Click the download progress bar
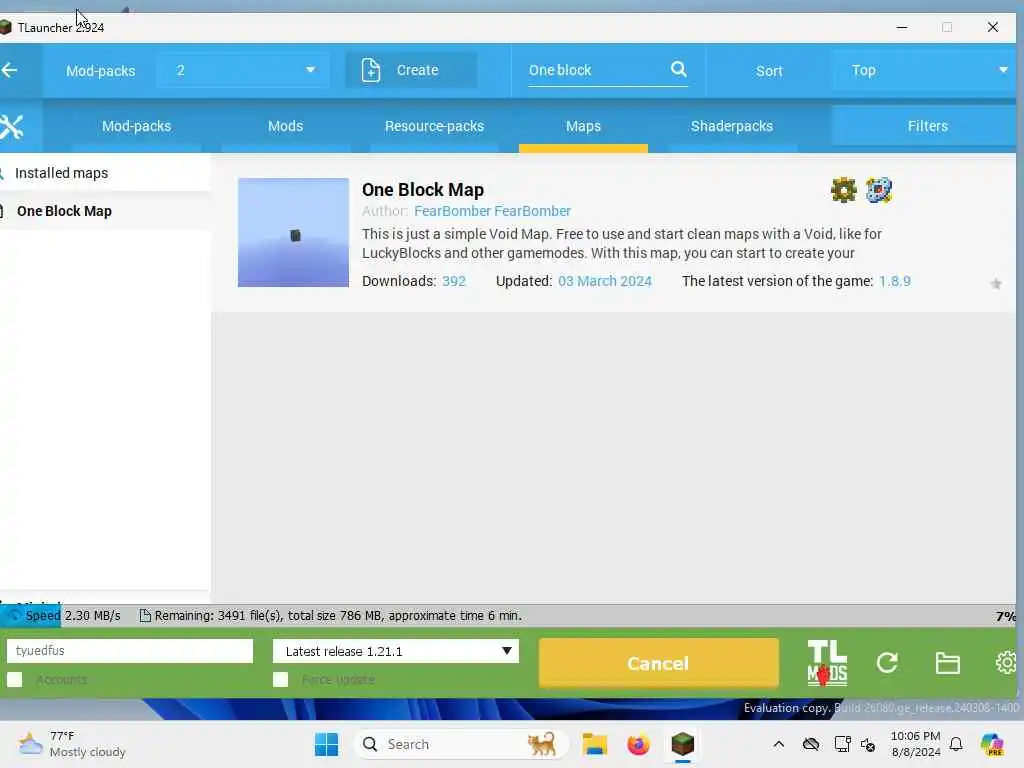Viewport: 1024px width, 768px height. point(508,616)
